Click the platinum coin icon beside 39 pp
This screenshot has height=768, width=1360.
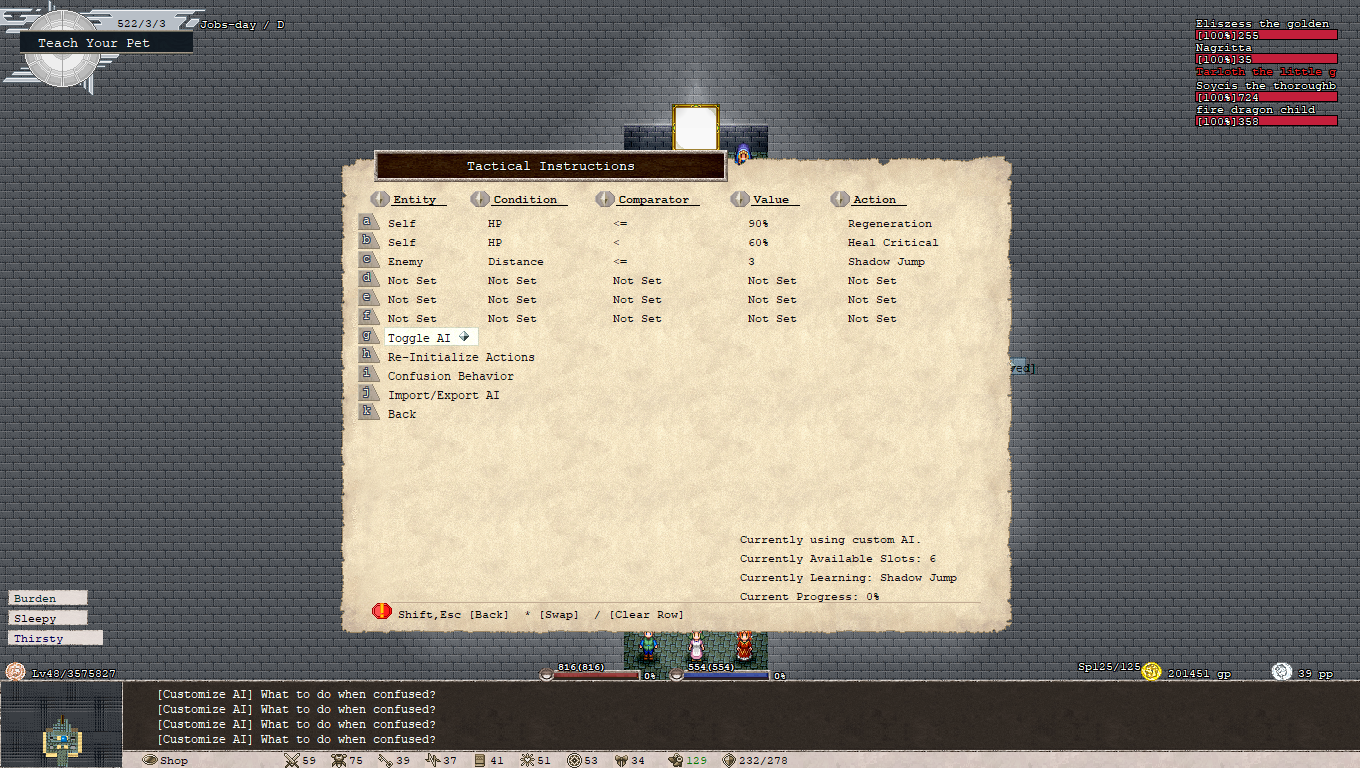[x=1281, y=672]
